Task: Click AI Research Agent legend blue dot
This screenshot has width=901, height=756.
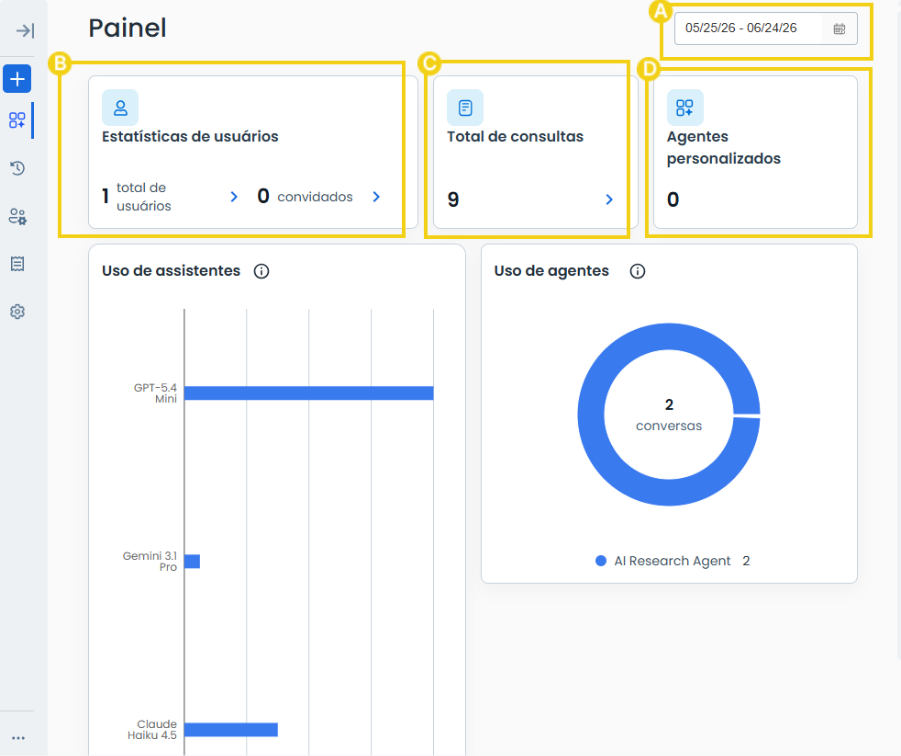Action: click(x=600, y=561)
